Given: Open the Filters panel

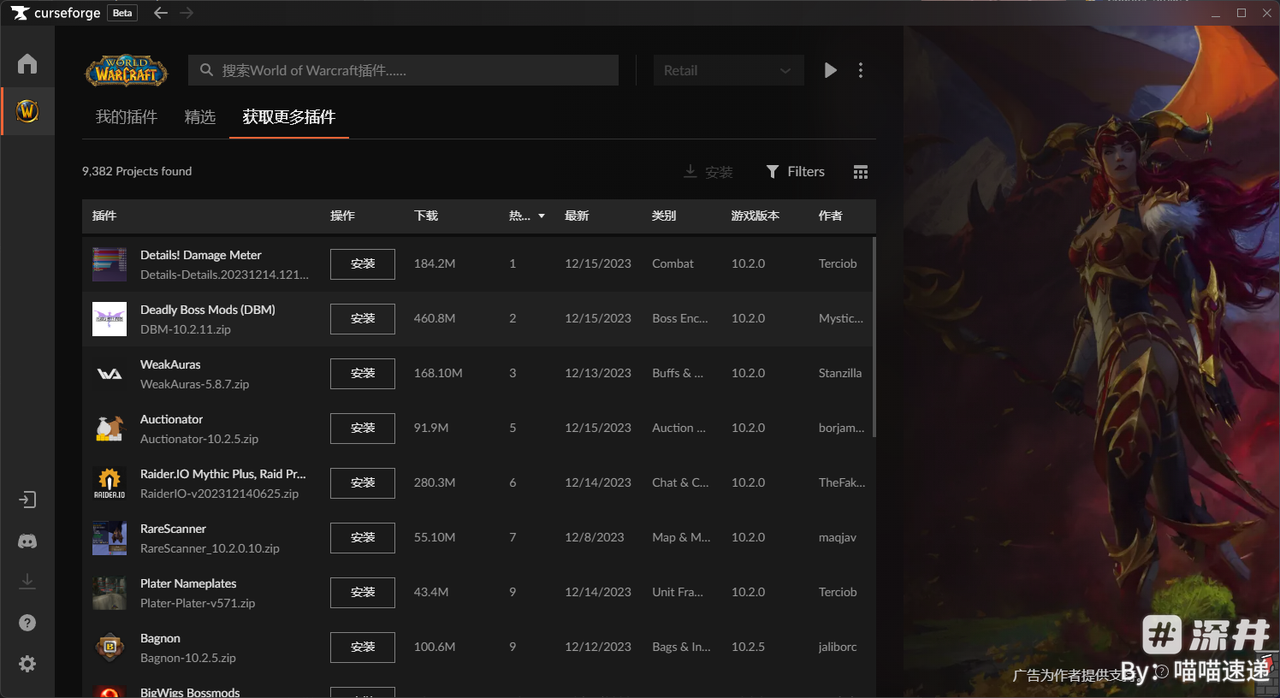Looking at the screenshot, I should point(795,172).
